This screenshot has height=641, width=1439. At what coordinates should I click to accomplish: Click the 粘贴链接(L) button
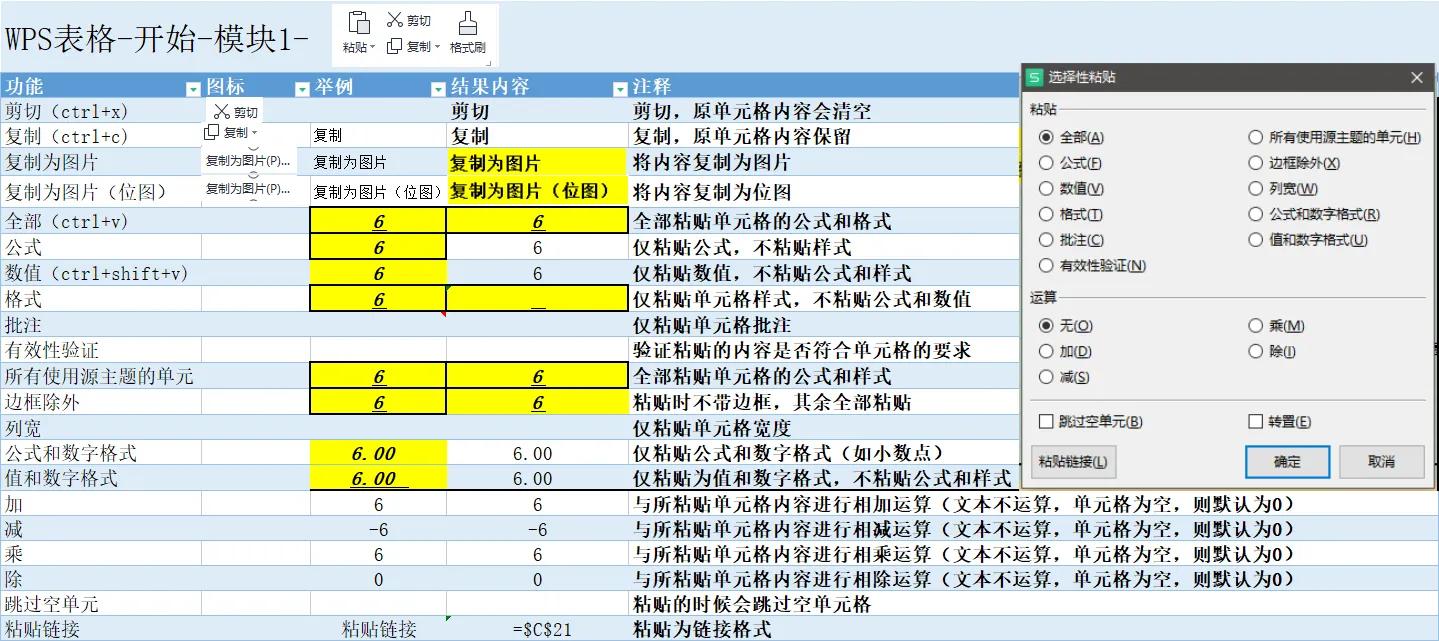tap(1073, 462)
